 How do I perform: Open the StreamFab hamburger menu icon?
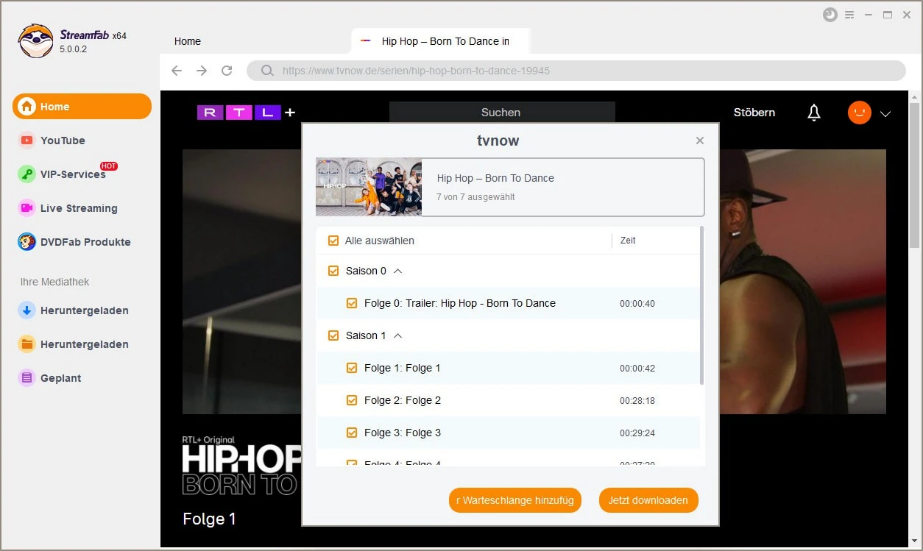click(x=850, y=15)
